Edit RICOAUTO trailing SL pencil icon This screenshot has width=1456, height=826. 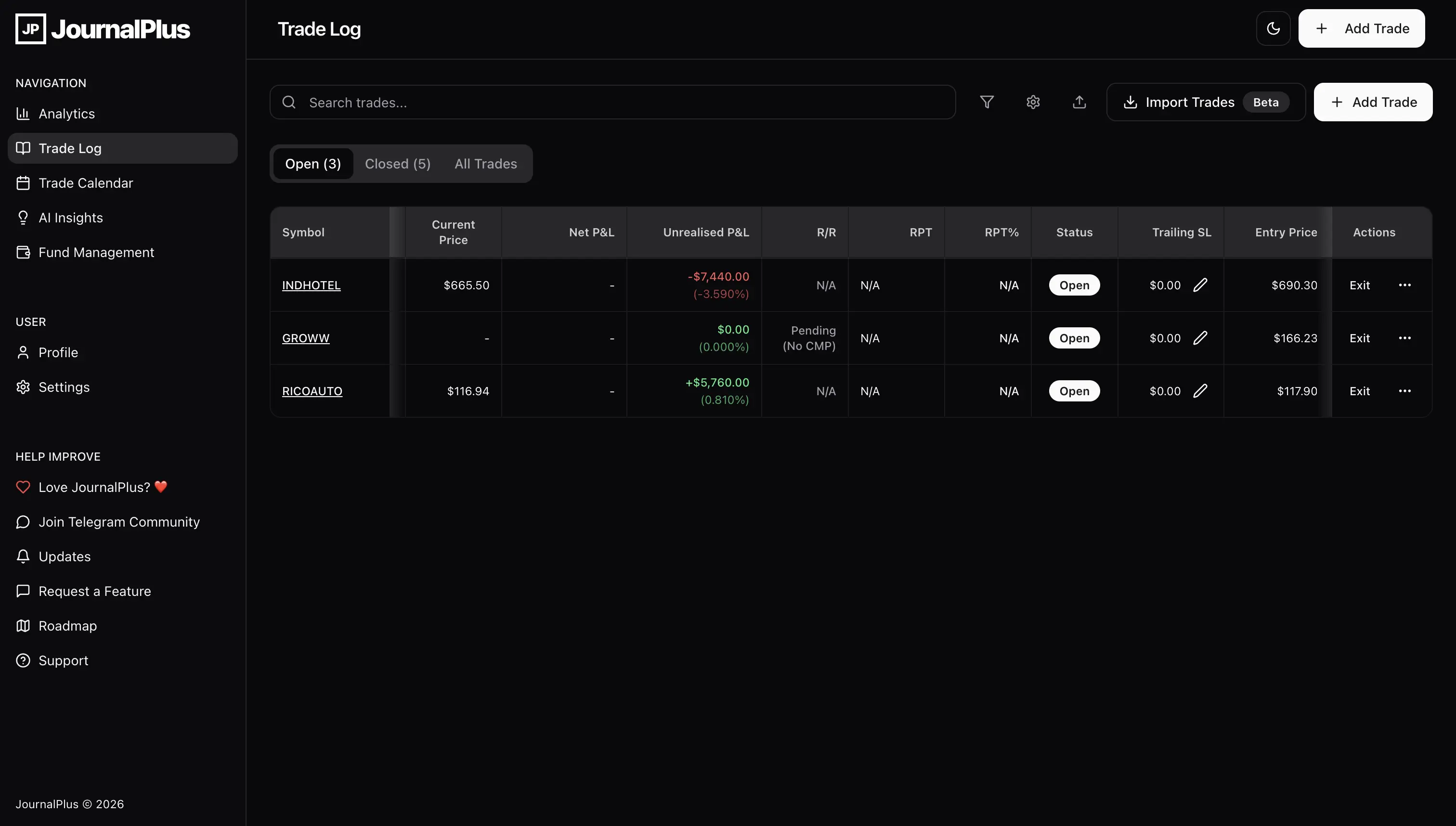(1200, 391)
